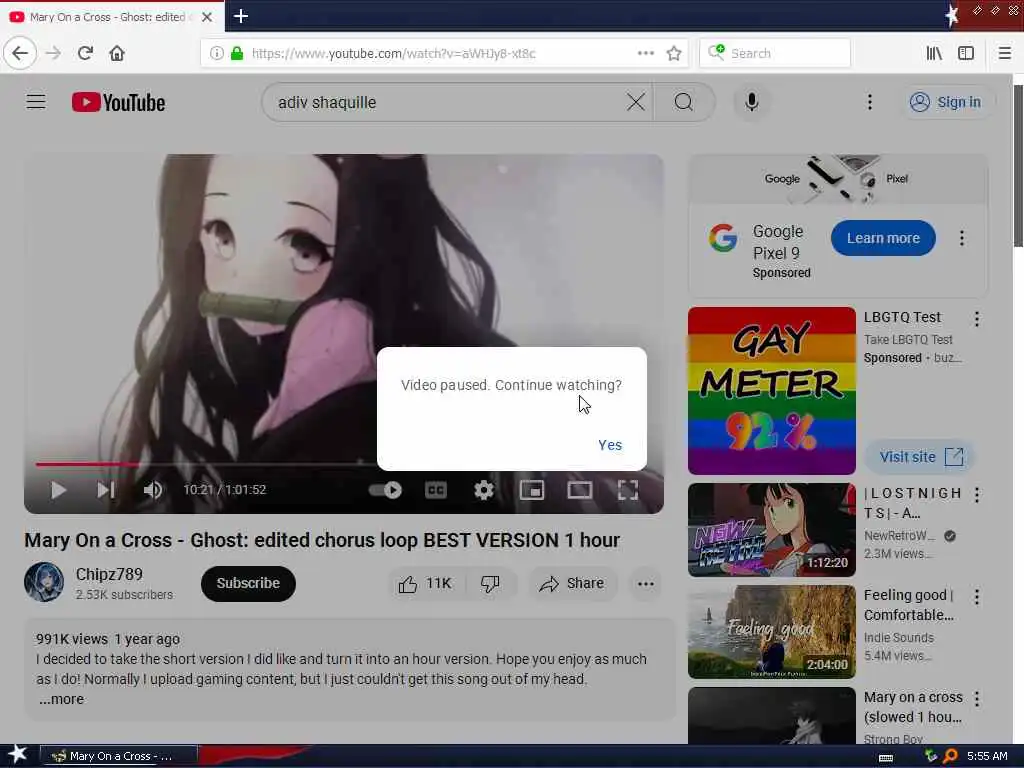Open the Gay Meter ad thumbnail

pyautogui.click(x=771, y=391)
